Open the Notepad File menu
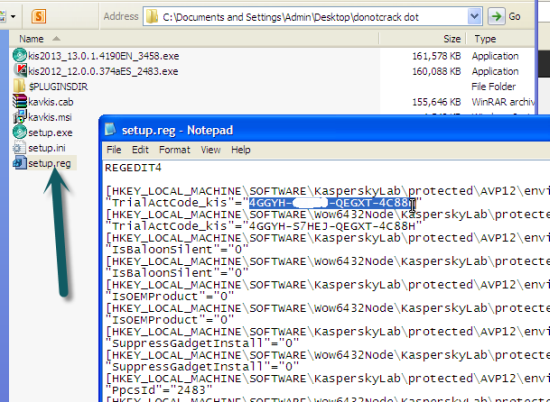 114,150
